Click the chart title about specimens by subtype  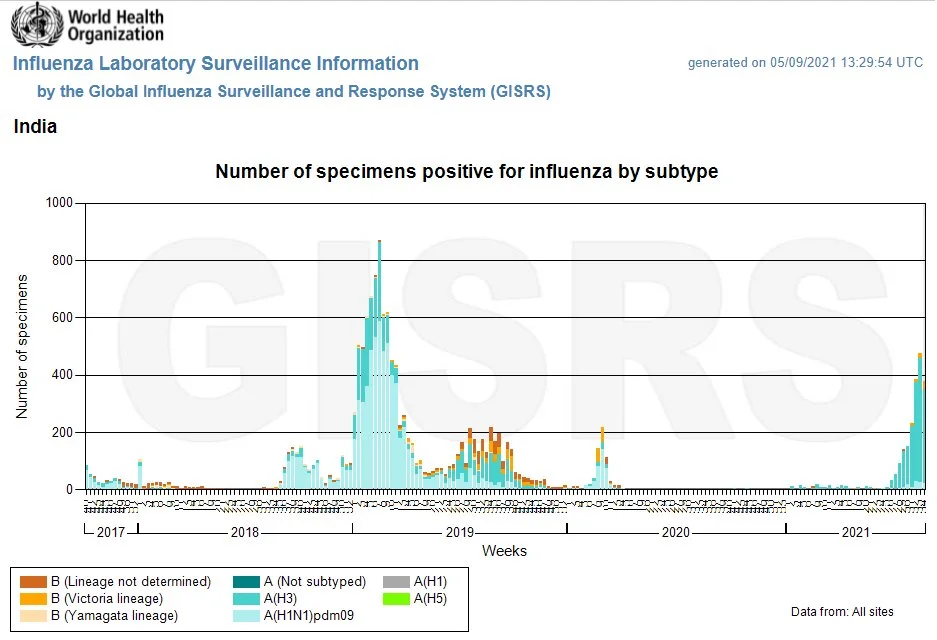pyautogui.click(x=467, y=172)
